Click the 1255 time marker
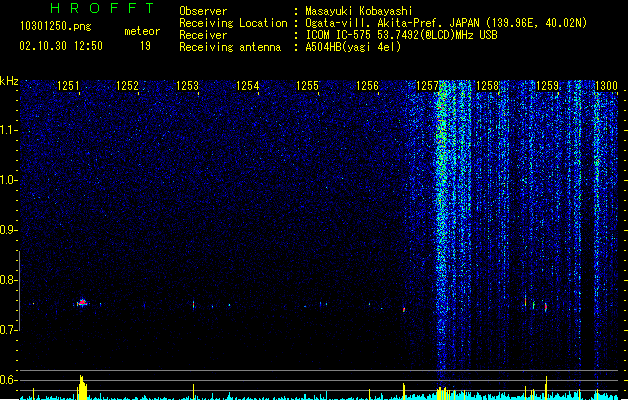Viewport: 629px width, 400px height. tap(307, 85)
